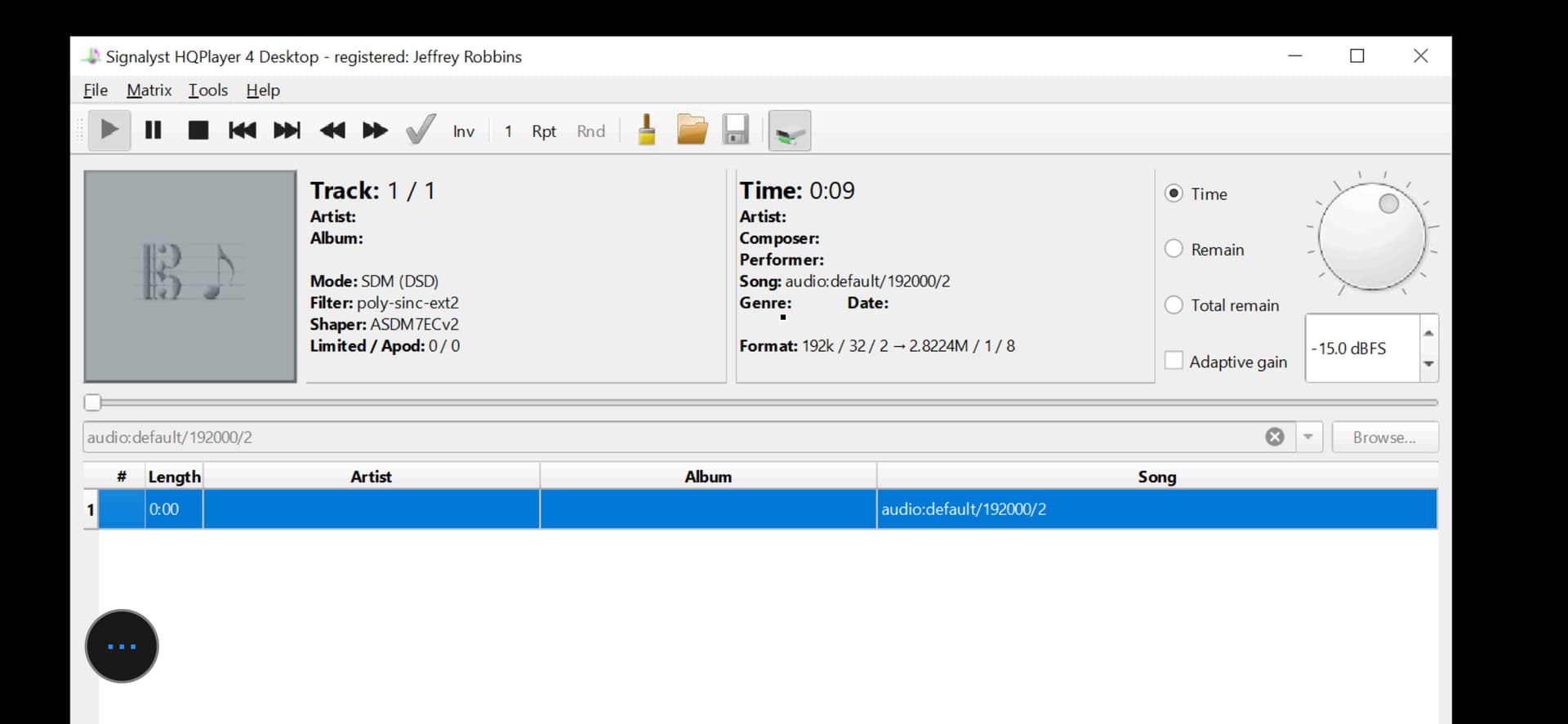Expand the source path dropdown arrow

(1308, 438)
